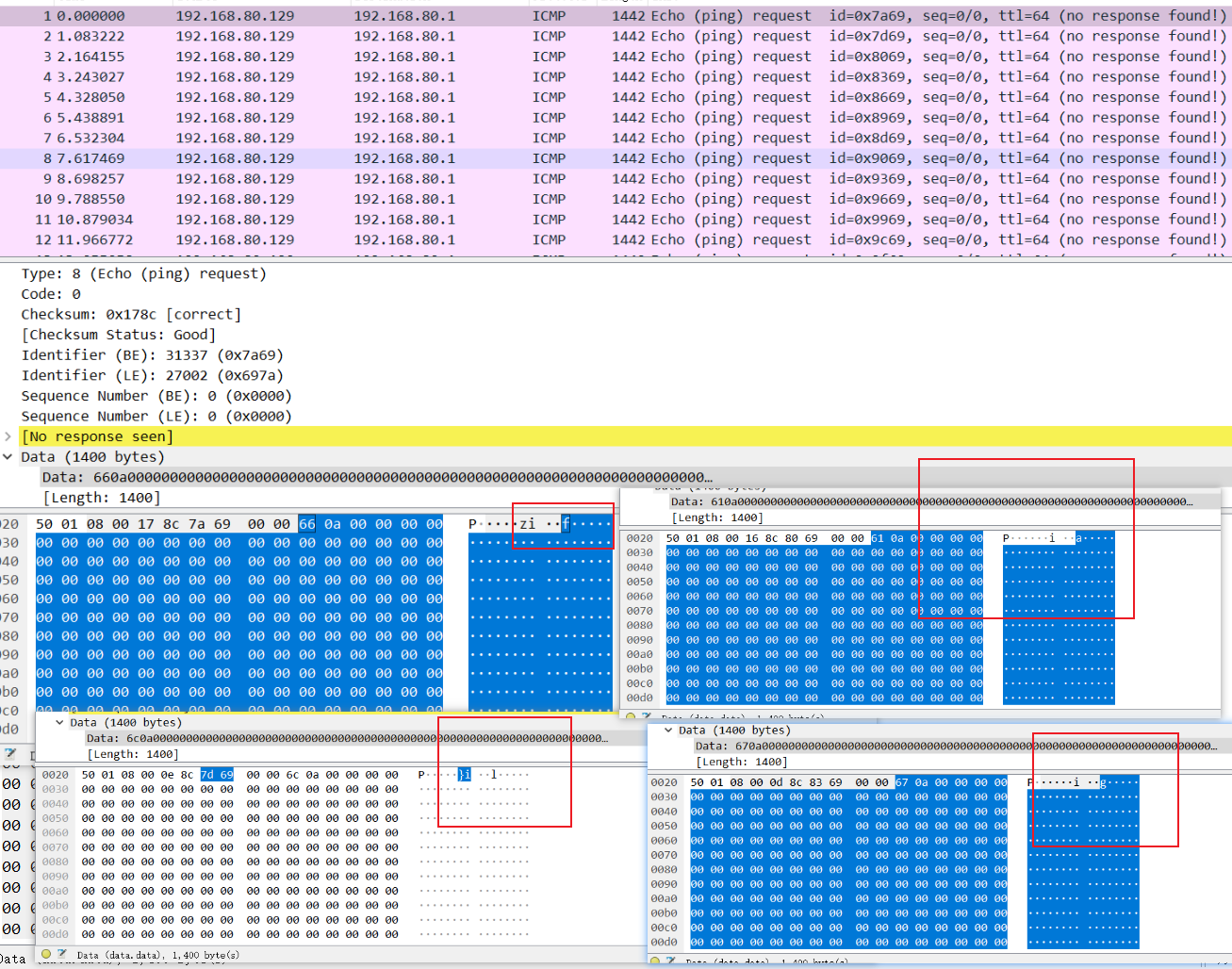Screen dimensions: 1232x969
Task: Select 'Sequence Number (LE): 0 (0x0000)' line
Action: tap(156, 417)
